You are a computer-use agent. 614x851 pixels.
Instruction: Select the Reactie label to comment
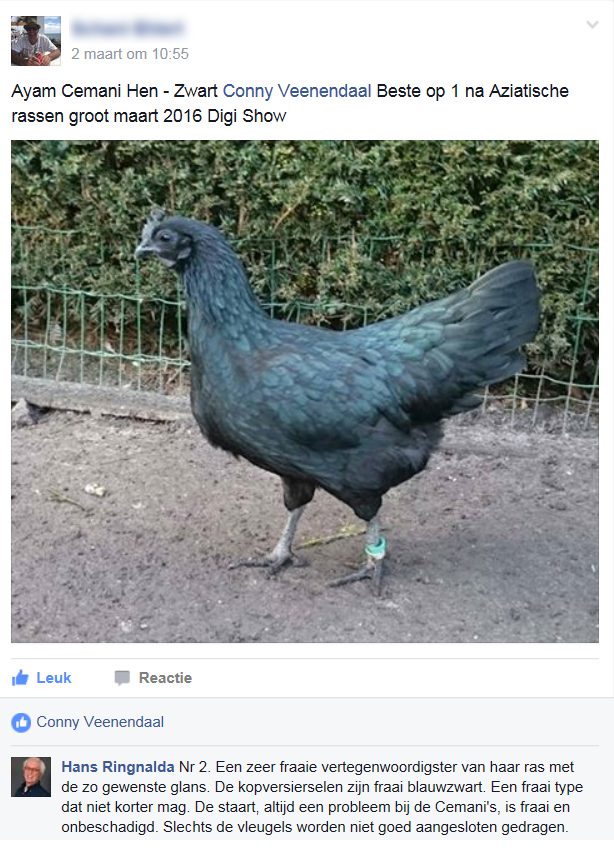tap(165, 678)
